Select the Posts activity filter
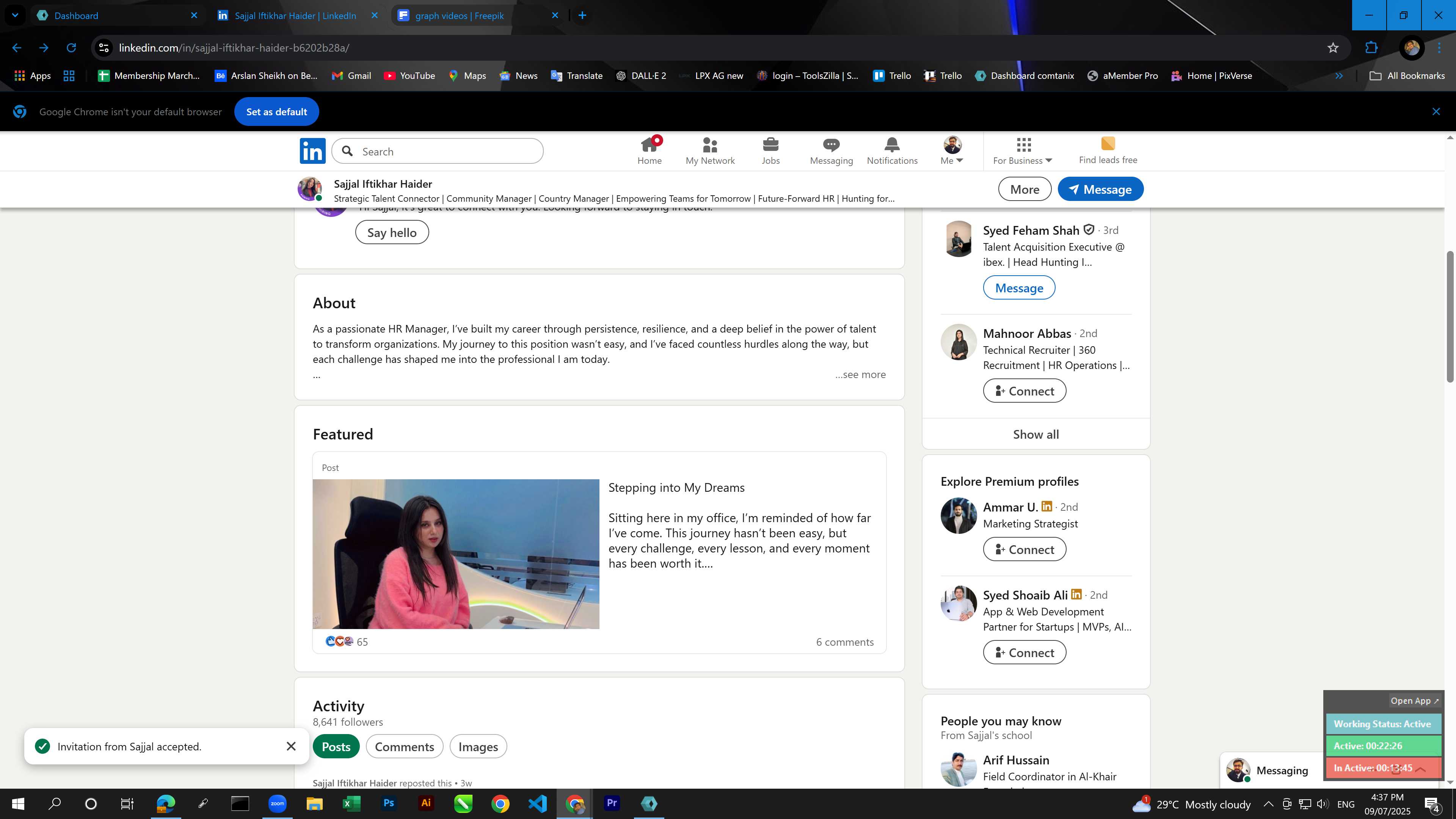The image size is (1456, 819). coord(336,747)
